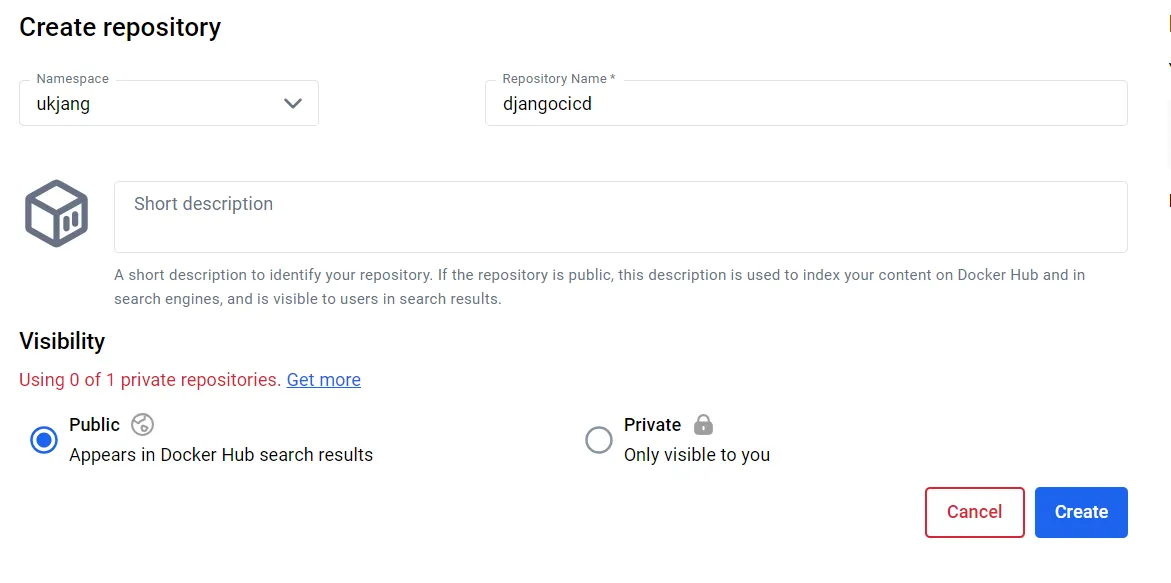Screen dimensions: 1171x583
Task: Click the 'Only visible to you' text
Action: click(x=697, y=455)
